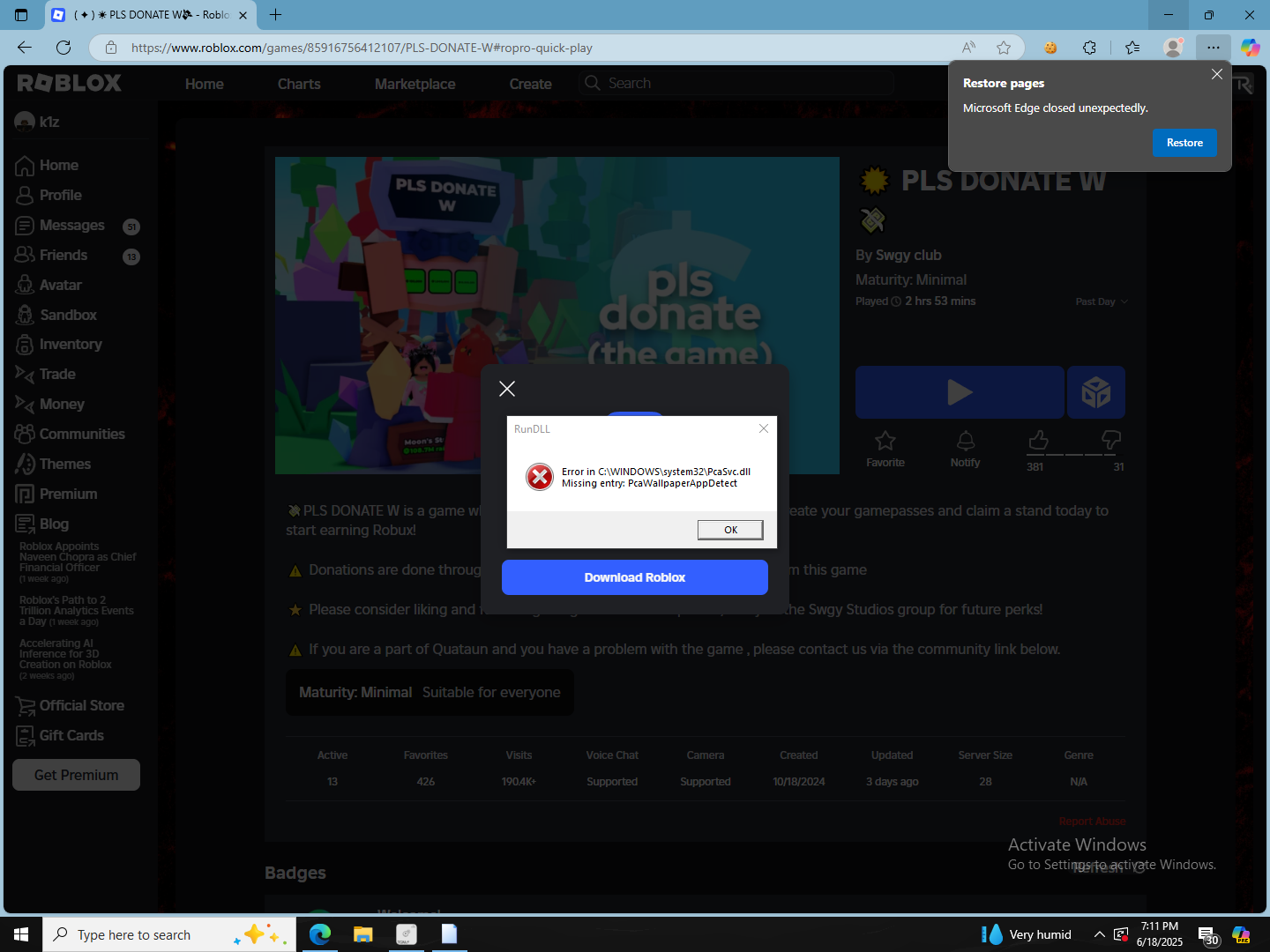The width and height of the screenshot is (1270, 952).
Task: Refresh the page in Edge
Action: click(x=63, y=48)
